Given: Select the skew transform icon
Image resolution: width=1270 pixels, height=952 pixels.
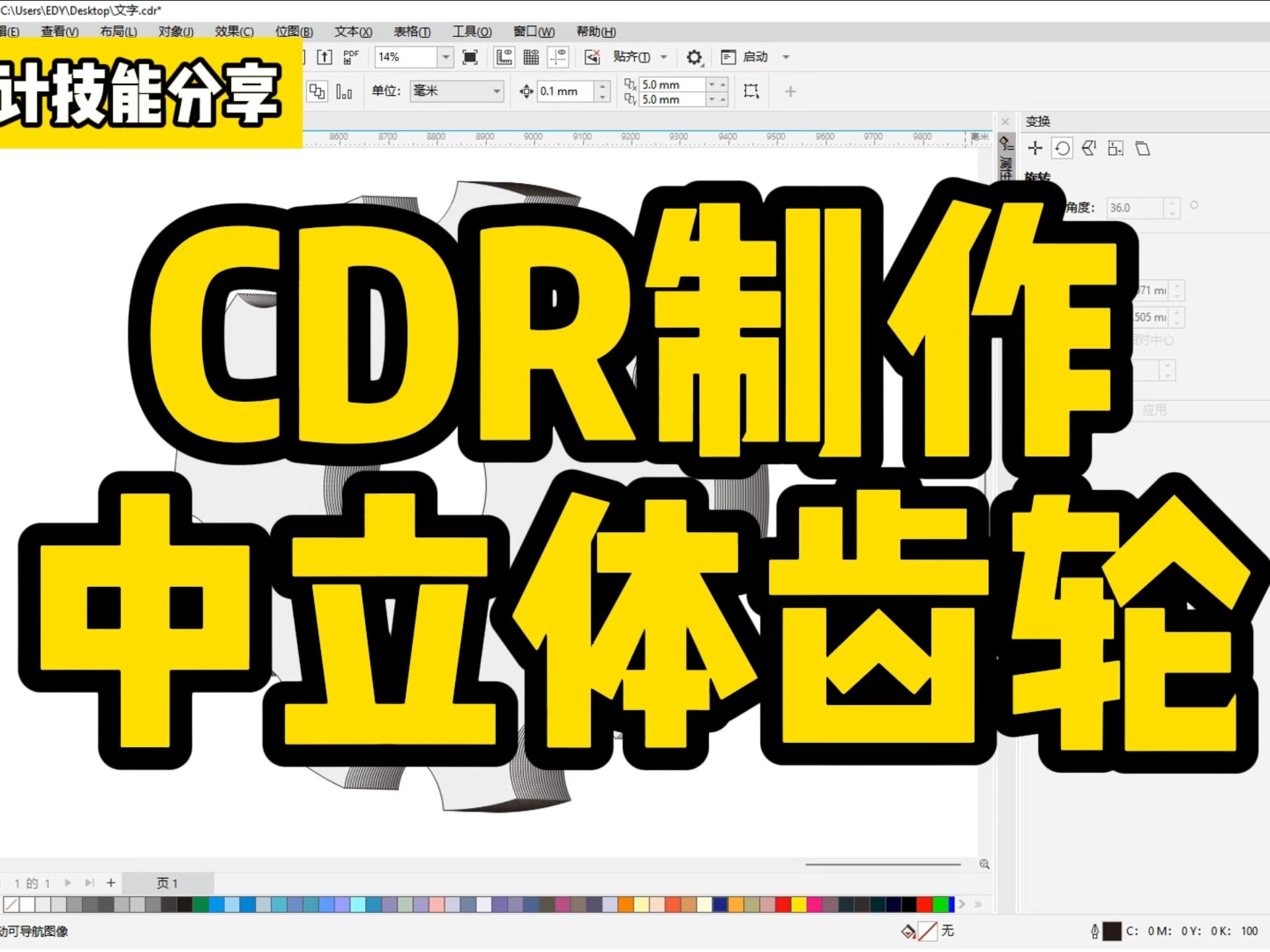Looking at the screenshot, I should 1143,148.
